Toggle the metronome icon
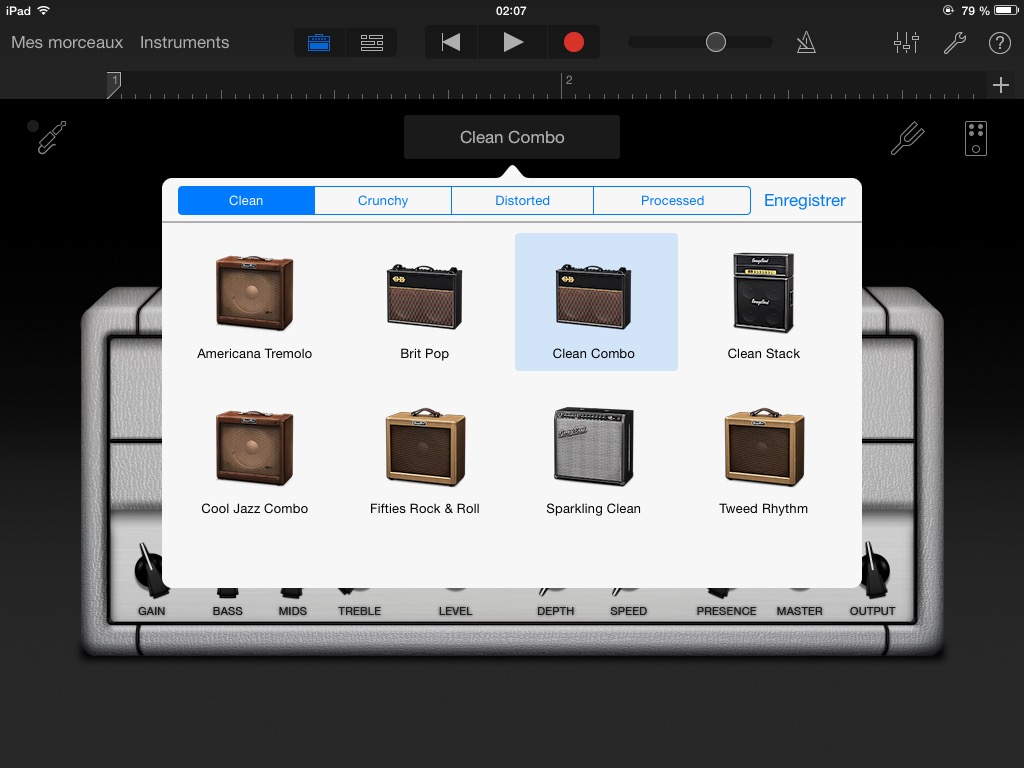The image size is (1024, 768). [x=806, y=42]
